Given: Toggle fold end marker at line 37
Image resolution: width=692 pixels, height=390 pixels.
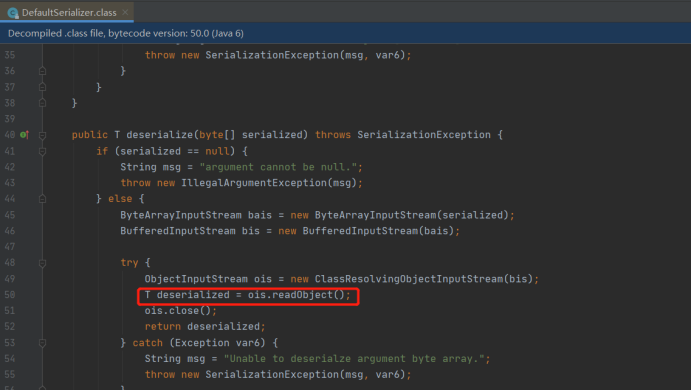Looking at the screenshot, I should [42, 87].
